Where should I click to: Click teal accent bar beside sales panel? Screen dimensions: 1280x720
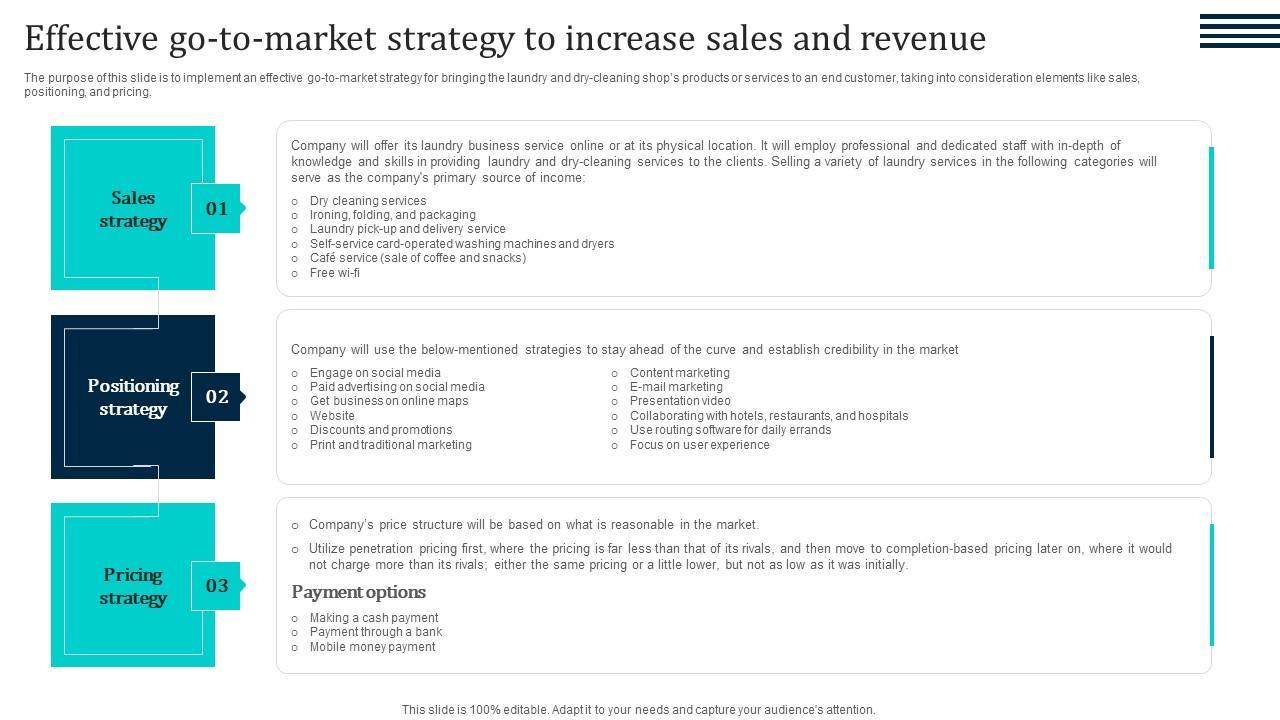coord(1212,208)
